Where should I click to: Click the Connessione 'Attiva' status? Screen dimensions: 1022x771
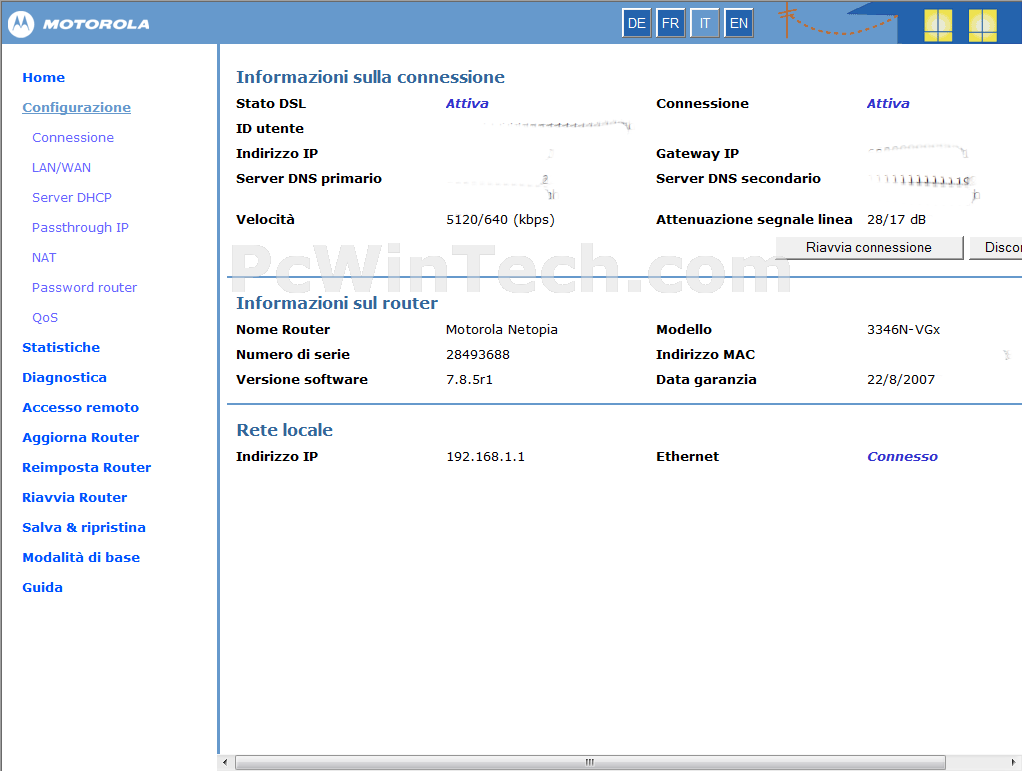(888, 104)
